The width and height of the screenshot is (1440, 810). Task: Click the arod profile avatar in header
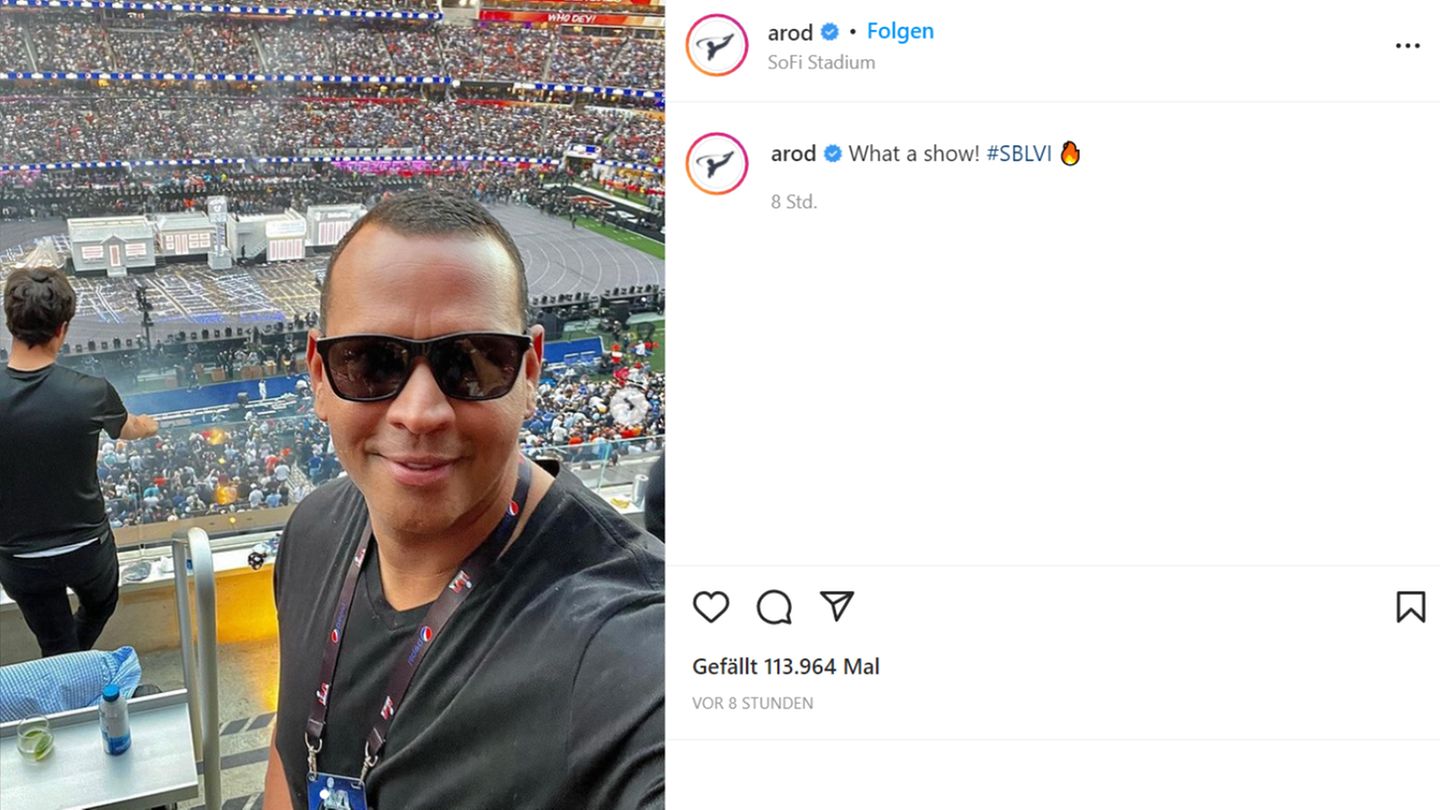(x=717, y=45)
